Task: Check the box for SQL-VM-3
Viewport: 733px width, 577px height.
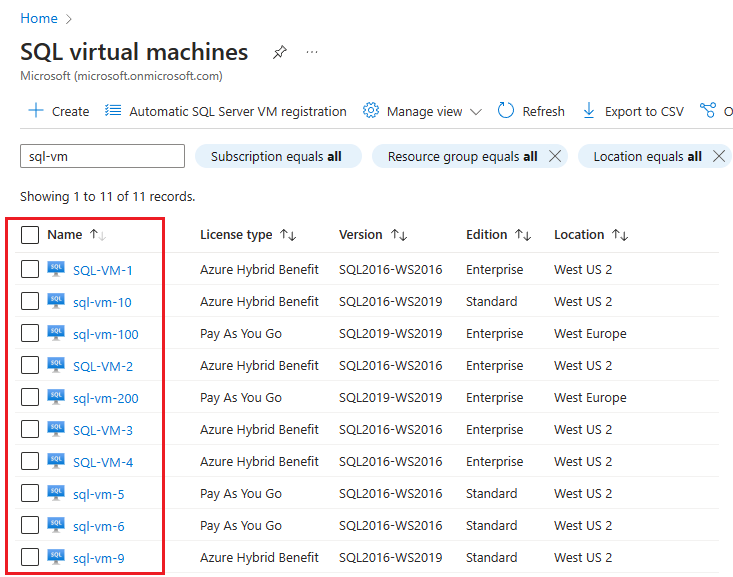Action: pos(30,429)
